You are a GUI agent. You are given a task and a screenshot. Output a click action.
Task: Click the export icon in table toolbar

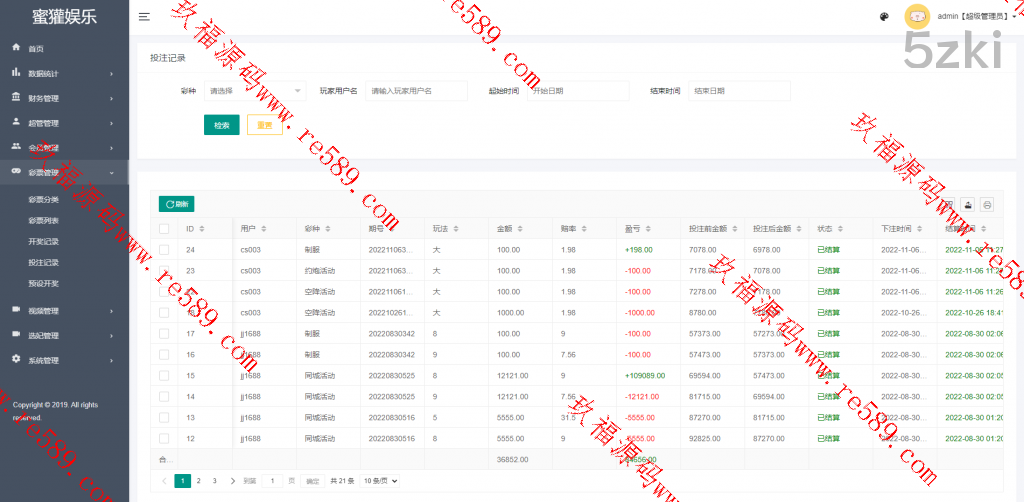[968, 204]
